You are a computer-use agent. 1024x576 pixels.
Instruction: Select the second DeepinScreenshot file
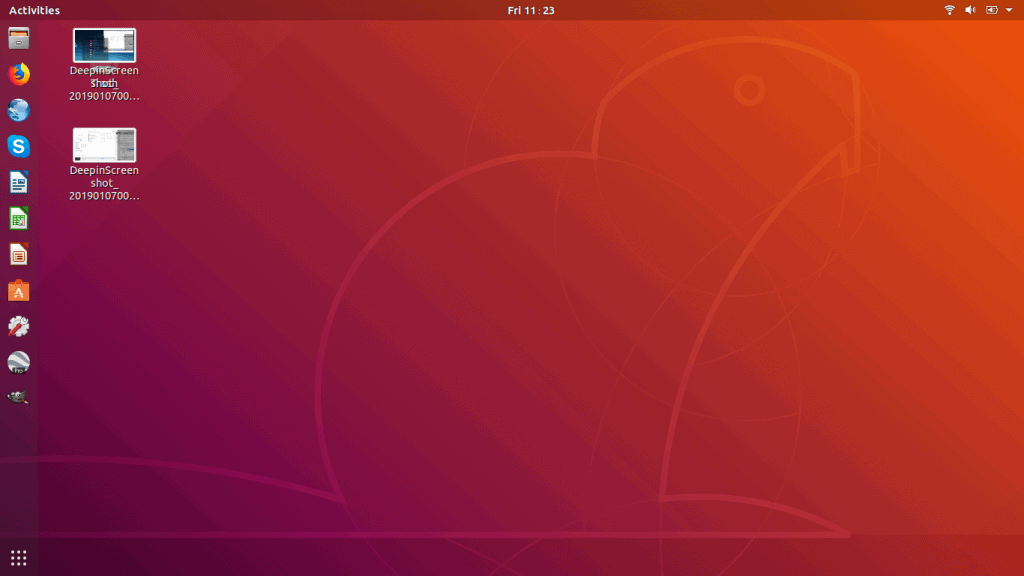pyautogui.click(x=104, y=145)
